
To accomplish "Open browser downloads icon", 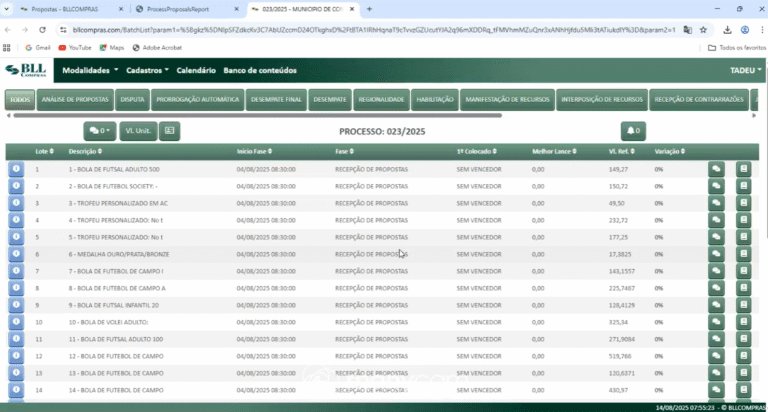I will coord(727,30).
